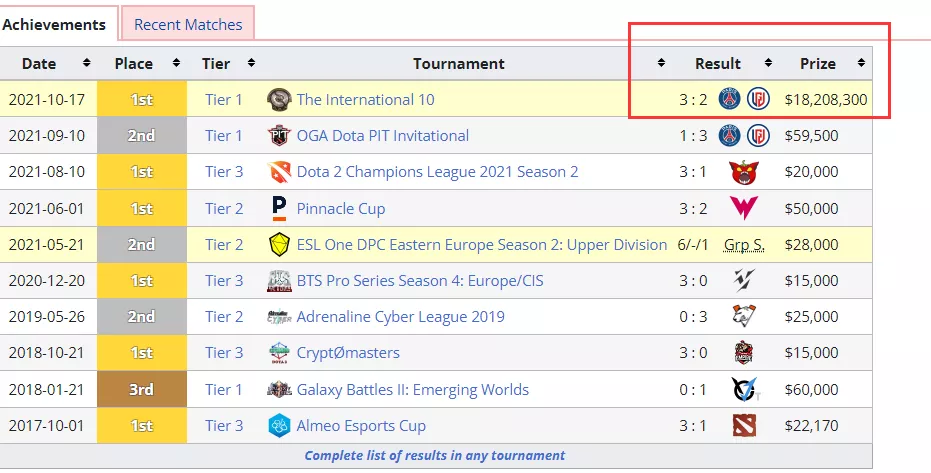Open Tier 1 link for OGA Dota PIT
The image size is (931, 473).
(x=224, y=136)
